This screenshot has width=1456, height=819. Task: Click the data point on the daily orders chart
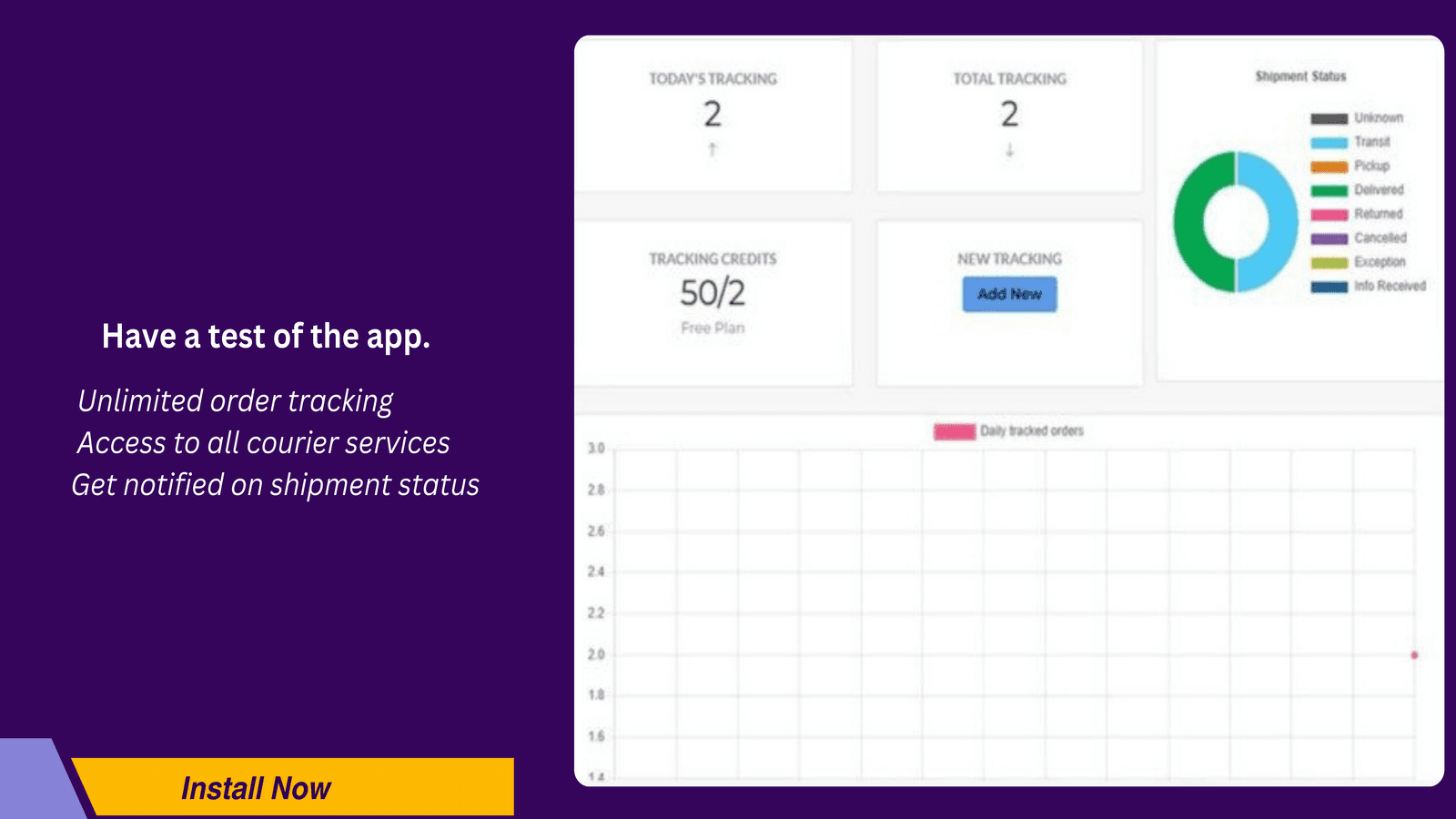point(1414,655)
